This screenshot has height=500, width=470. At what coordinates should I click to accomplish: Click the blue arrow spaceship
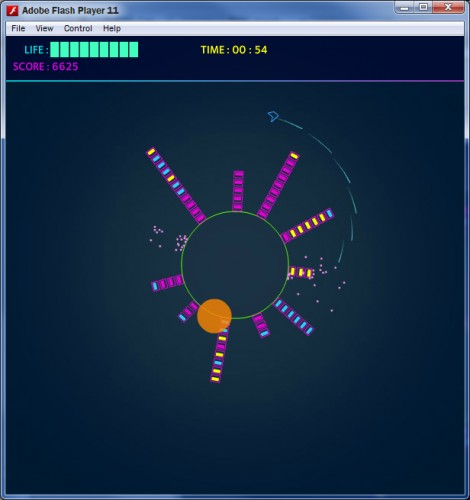coord(273,116)
